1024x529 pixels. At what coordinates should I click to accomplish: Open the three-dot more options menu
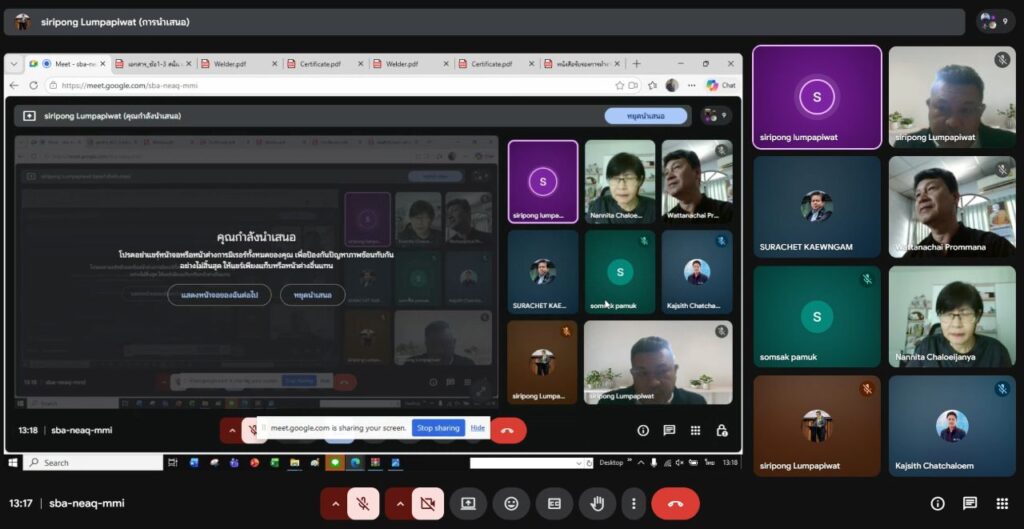click(632, 504)
